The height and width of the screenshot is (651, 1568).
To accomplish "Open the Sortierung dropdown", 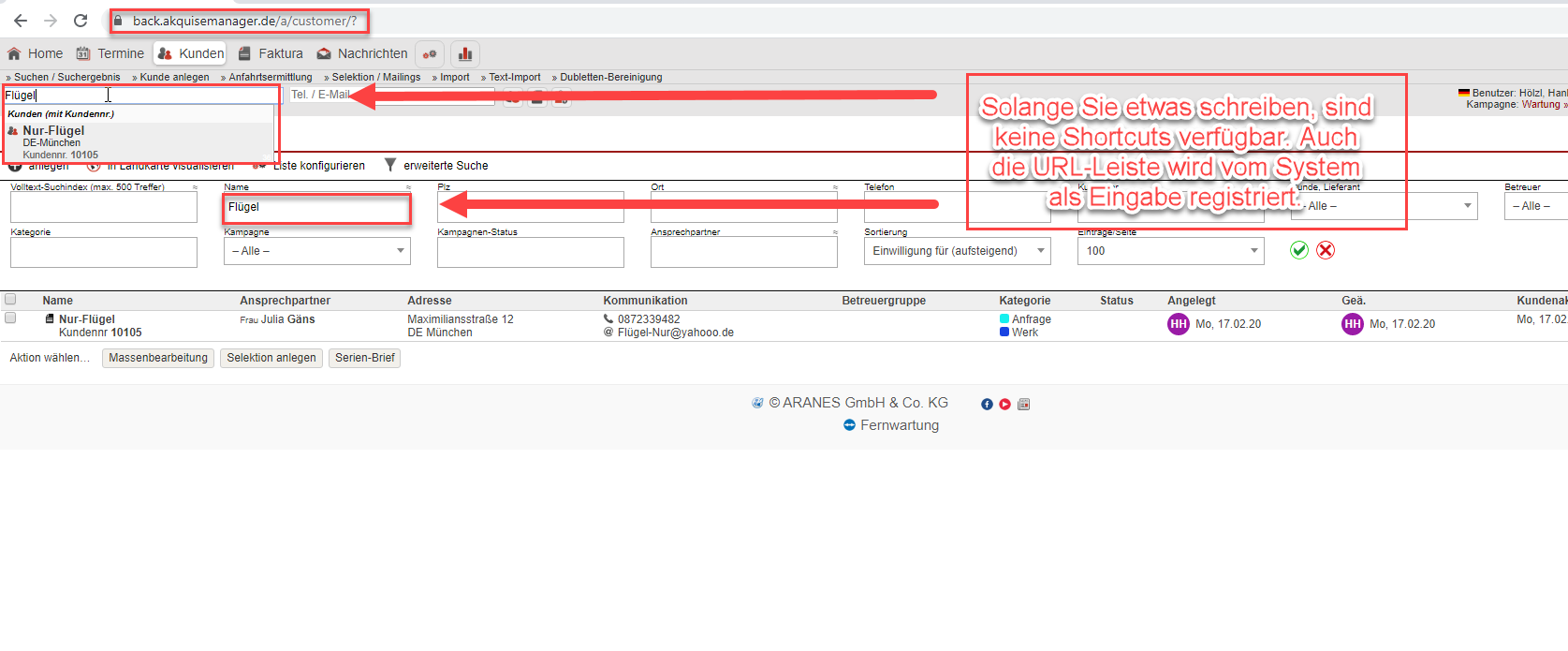I will click(958, 251).
